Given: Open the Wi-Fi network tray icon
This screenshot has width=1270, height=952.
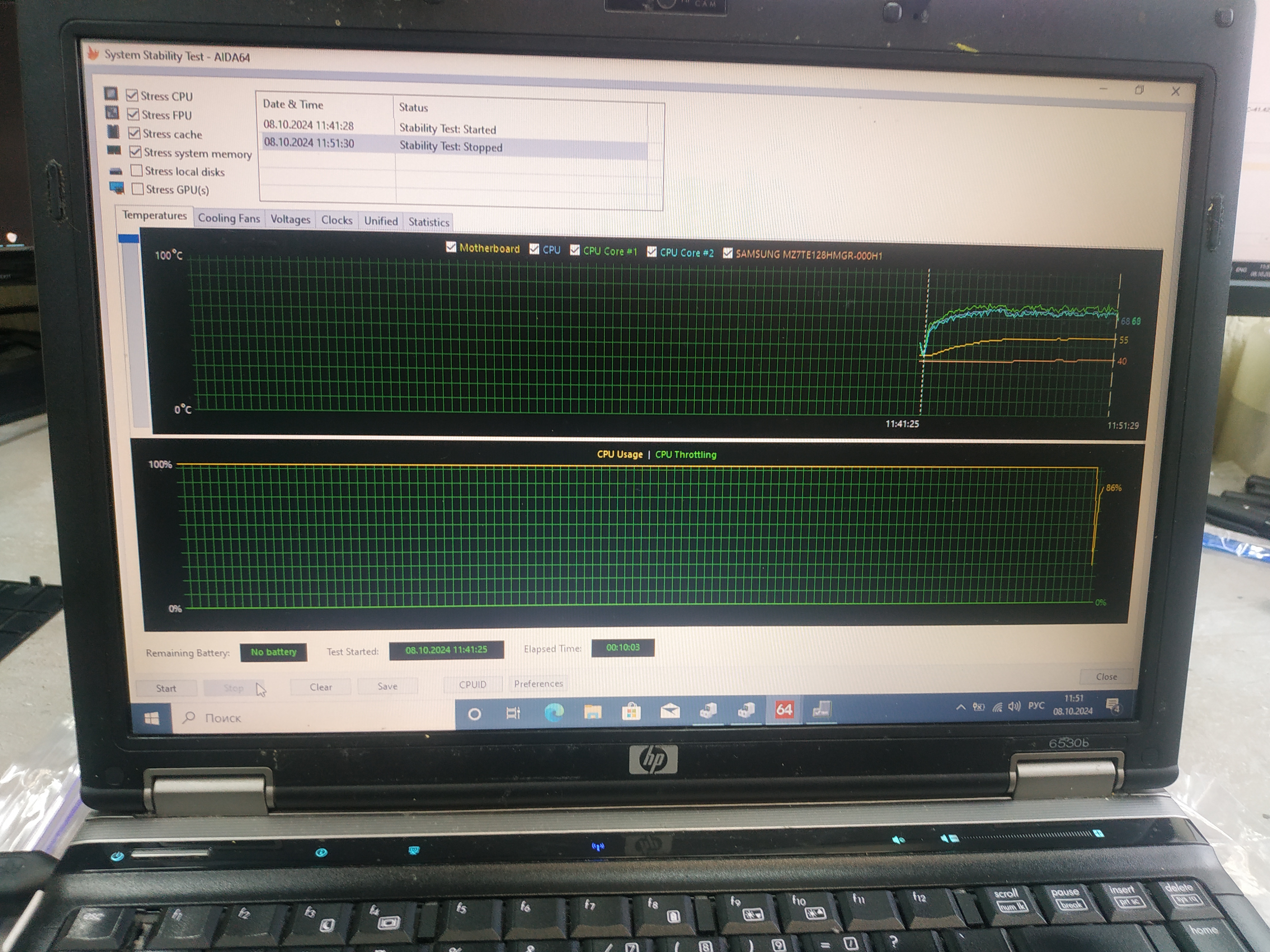Looking at the screenshot, I should [997, 707].
